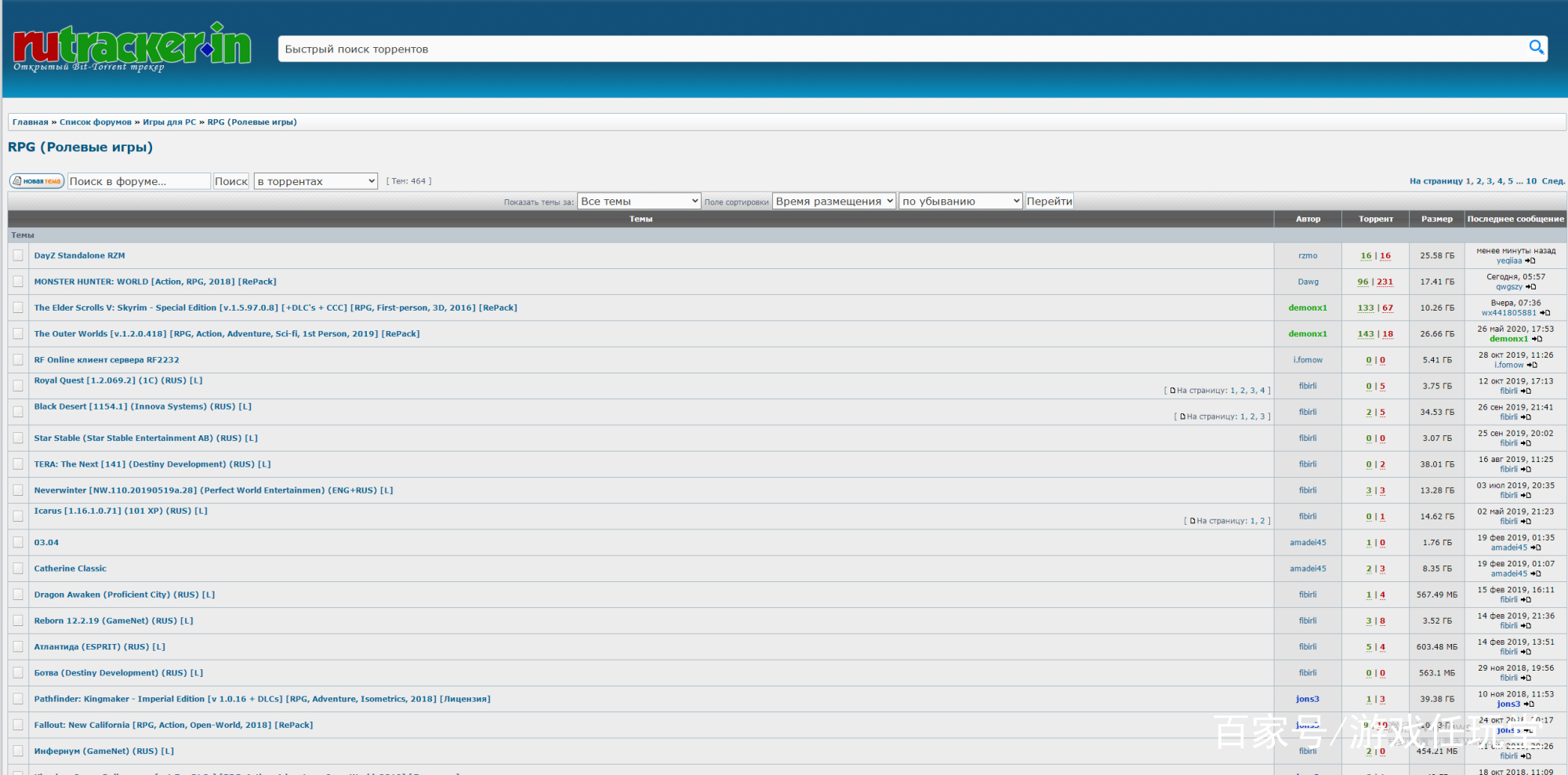This screenshot has width=1568, height=775.
Task: Jump to latest post icon in Pathfinder: Kingmaker row
Action: point(1529,704)
